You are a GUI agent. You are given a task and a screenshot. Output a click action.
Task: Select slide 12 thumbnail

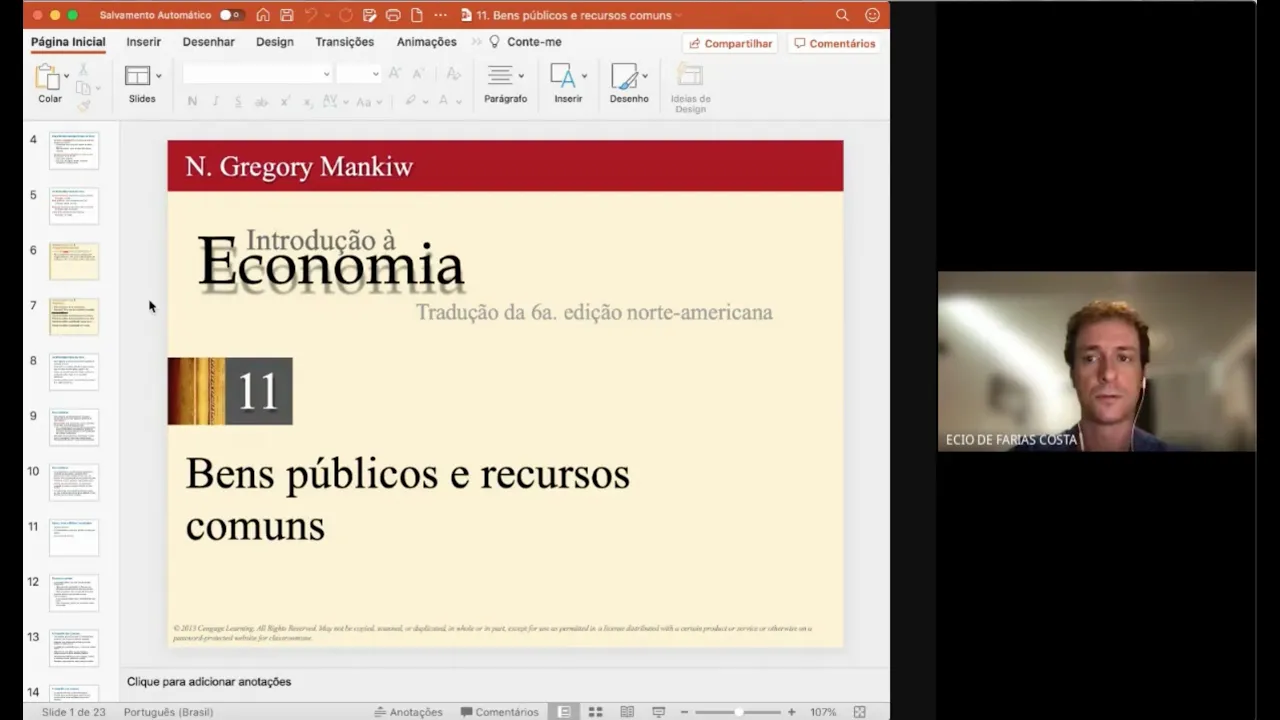coord(74,593)
